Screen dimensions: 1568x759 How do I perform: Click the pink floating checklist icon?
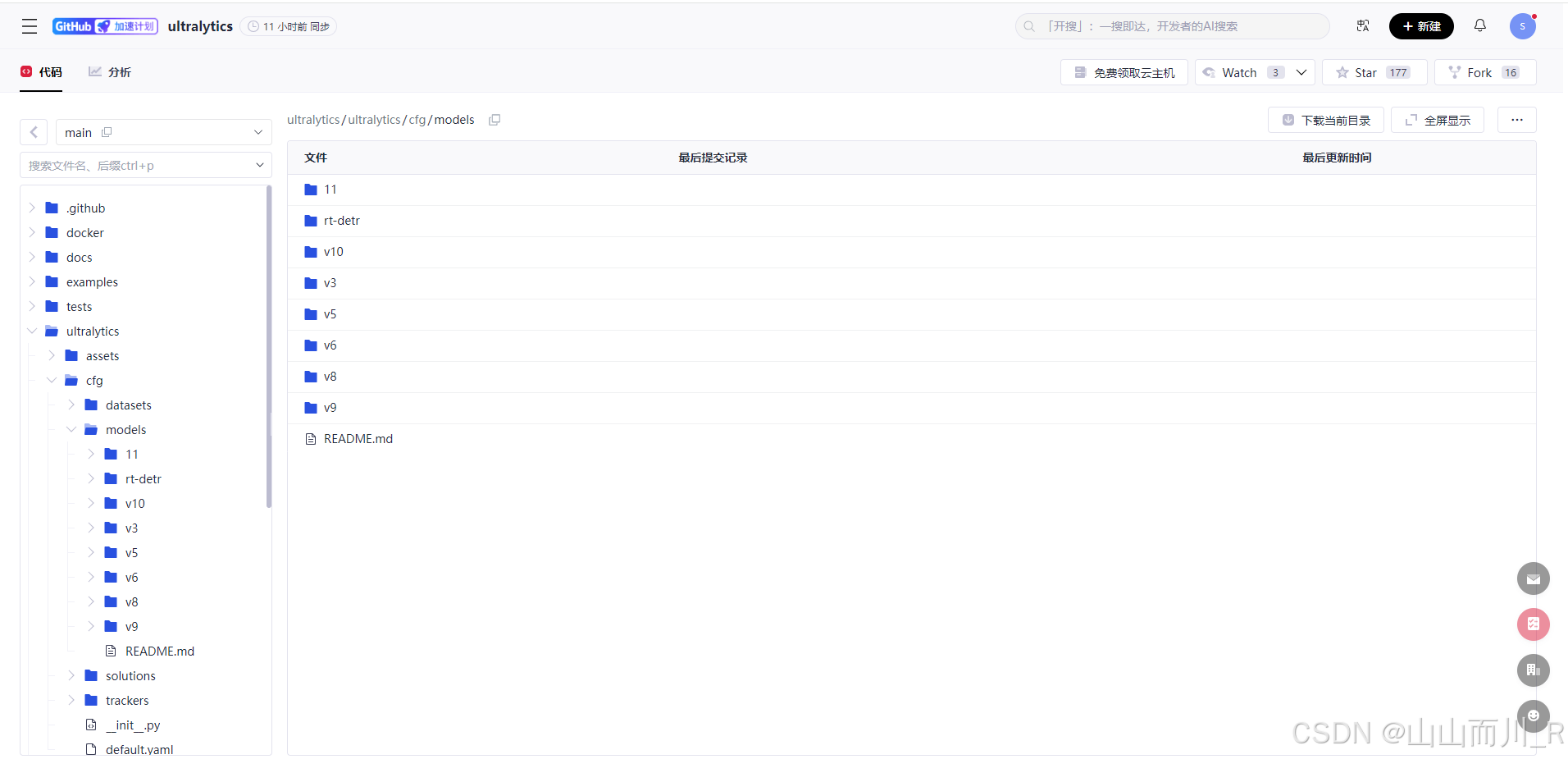pos(1533,624)
